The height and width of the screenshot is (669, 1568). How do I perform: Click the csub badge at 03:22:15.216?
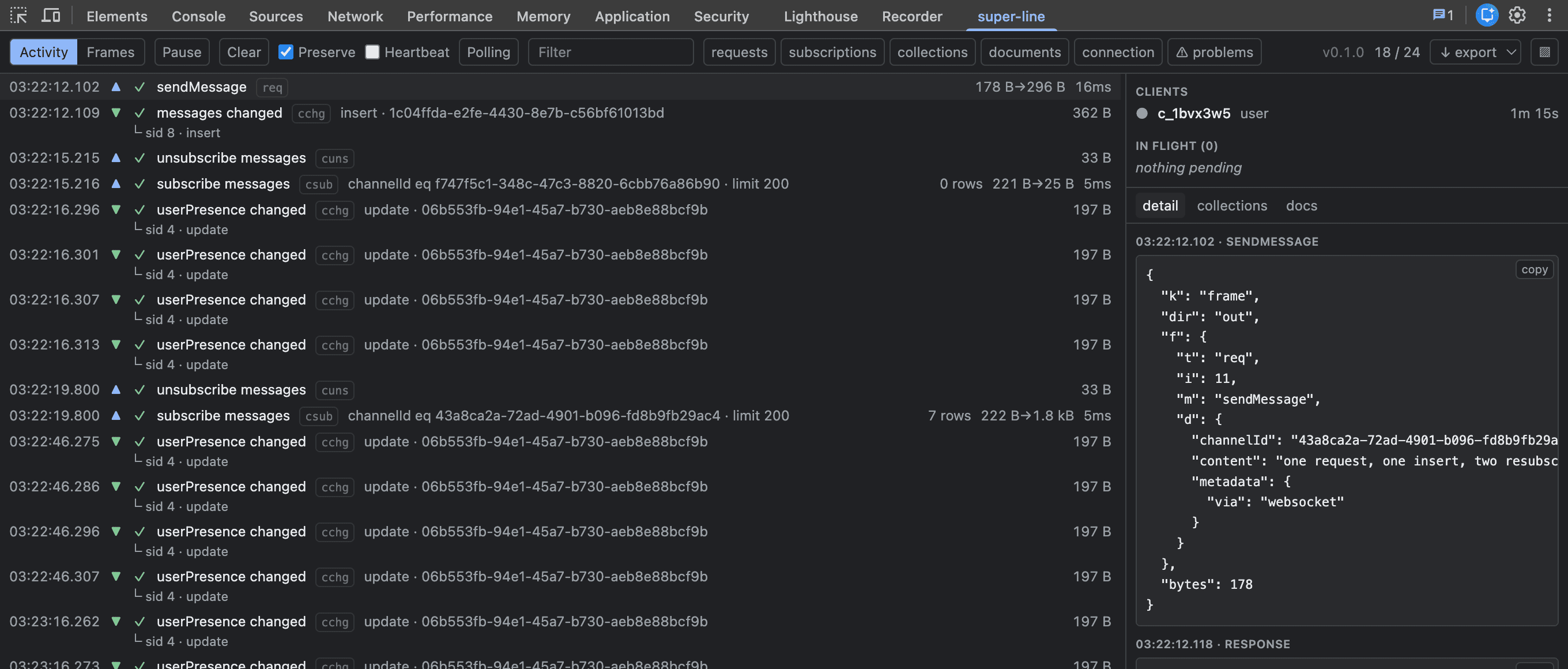pos(319,185)
